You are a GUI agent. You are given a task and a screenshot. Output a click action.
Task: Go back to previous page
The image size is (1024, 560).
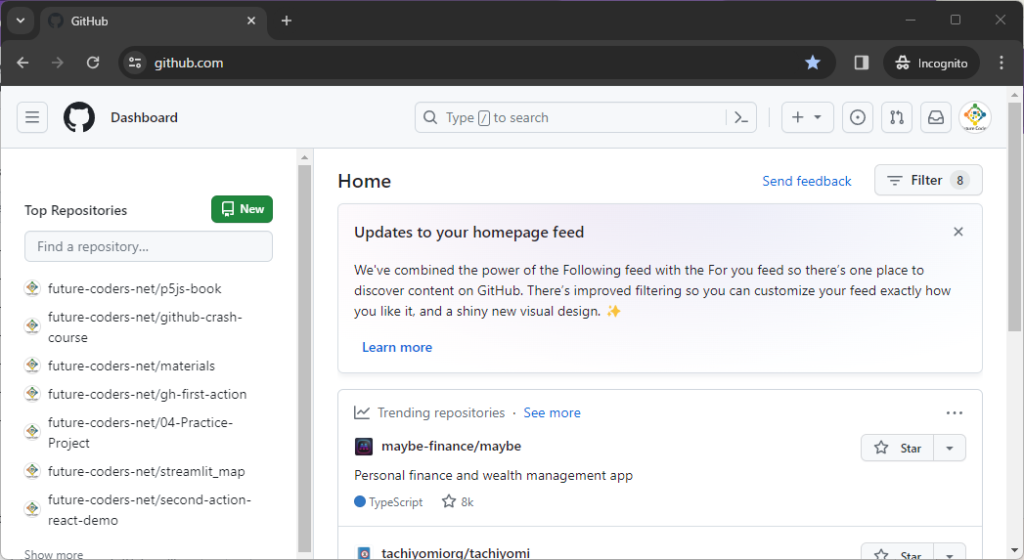point(23,63)
